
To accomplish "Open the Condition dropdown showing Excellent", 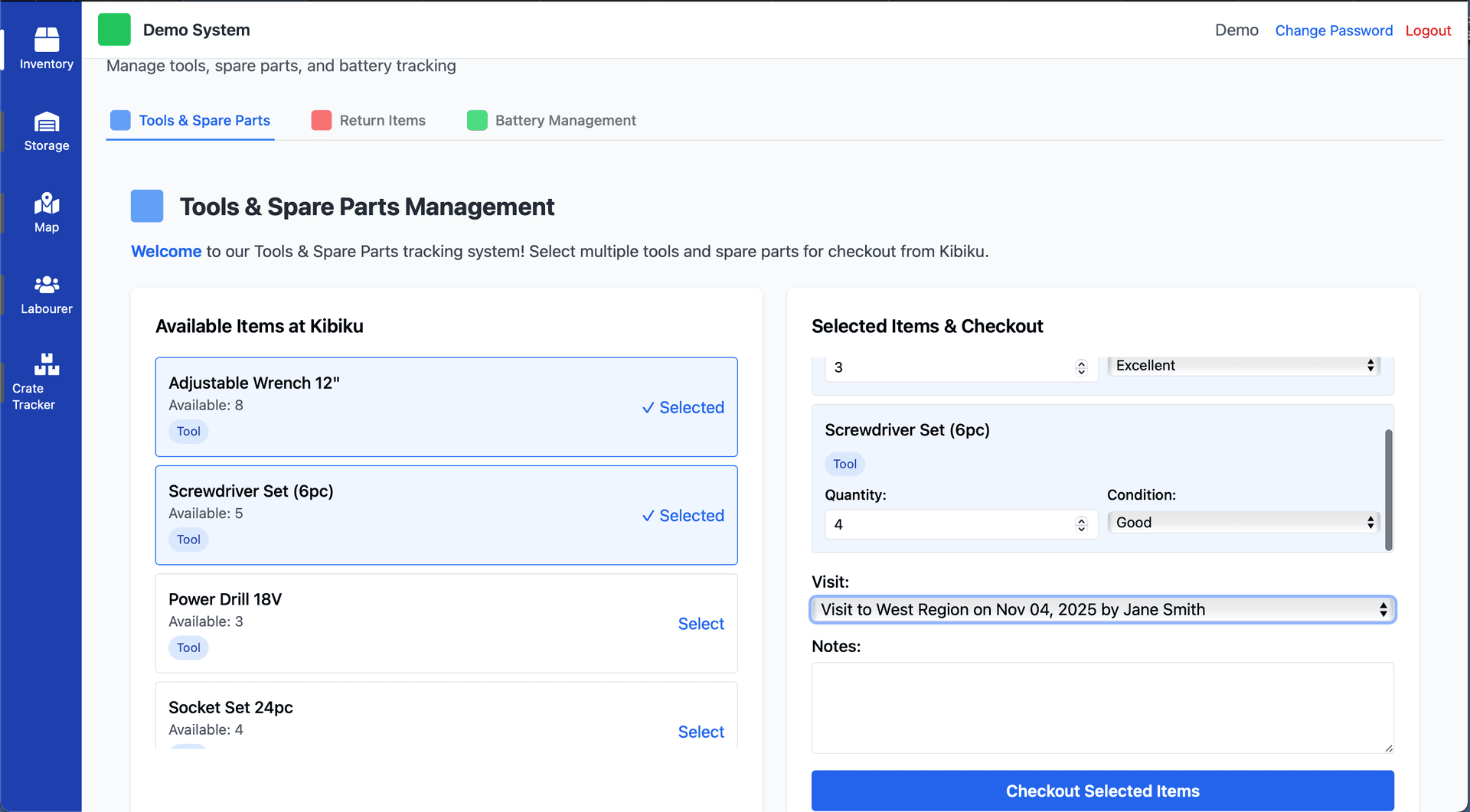I will click(x=1242, y=365).
